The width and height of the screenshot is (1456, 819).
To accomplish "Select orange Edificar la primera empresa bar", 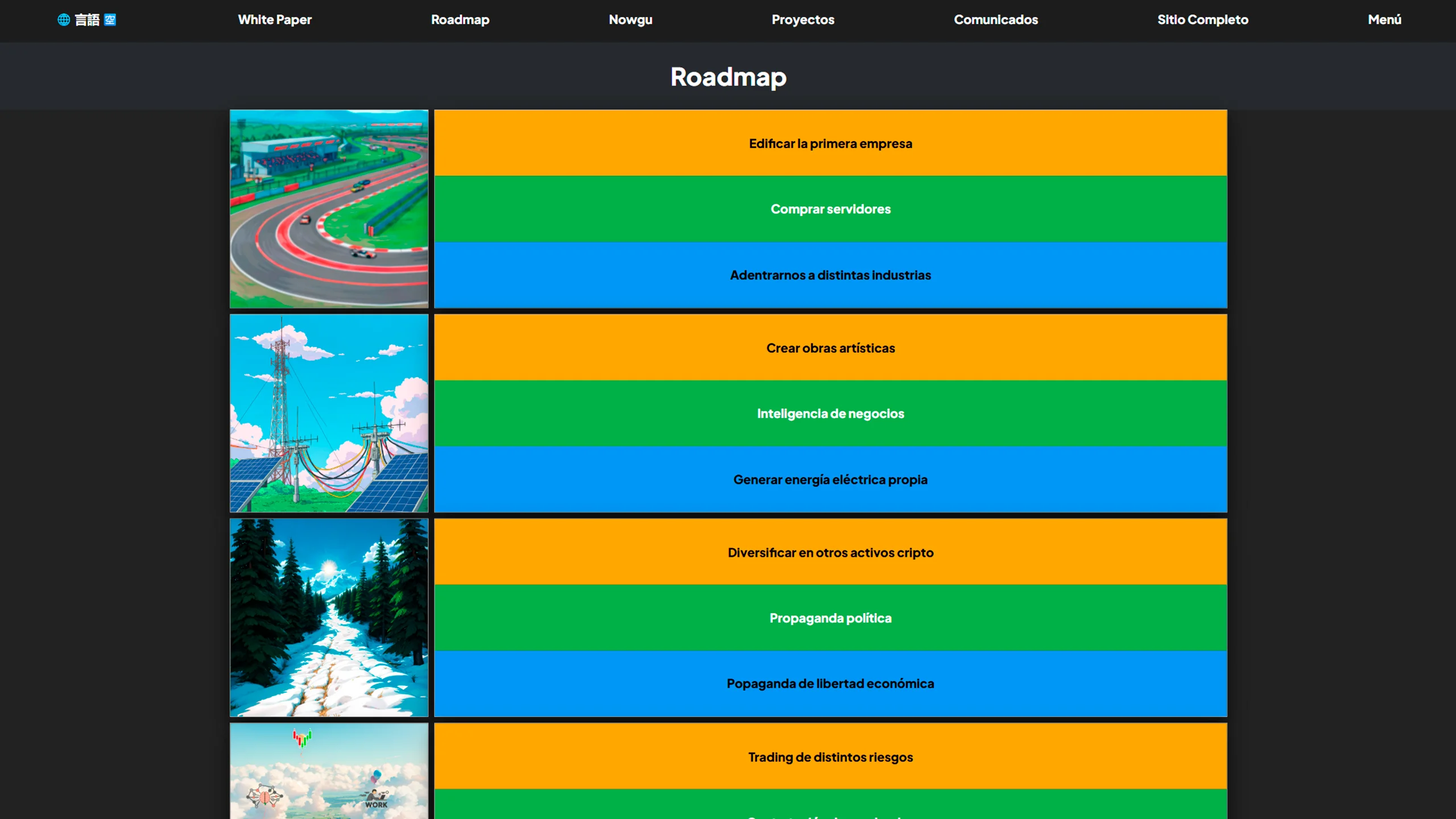I will 830,143.
